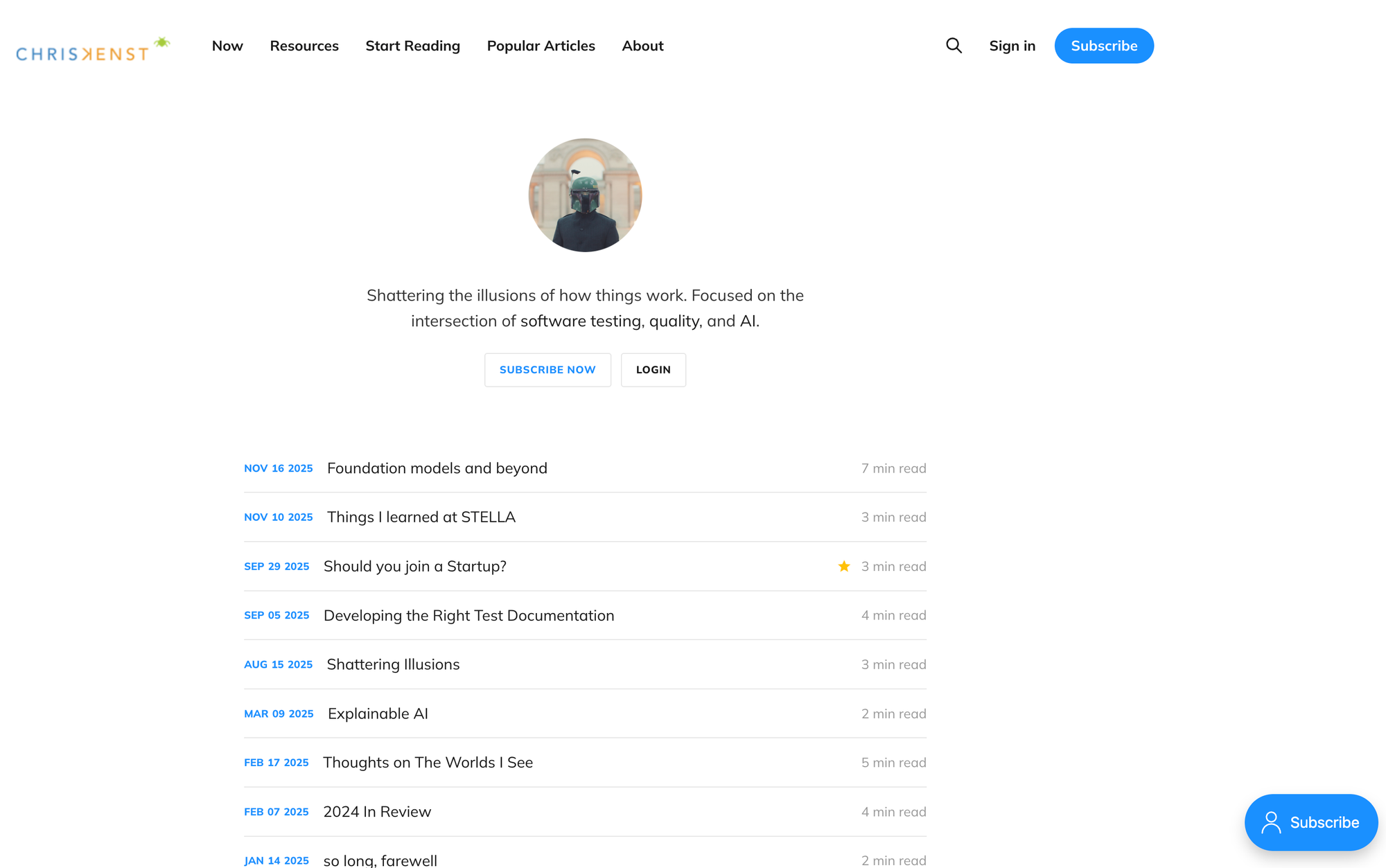Click the Sign in link
This screenshot has height=868, width=1386.
pos(1012,46)
